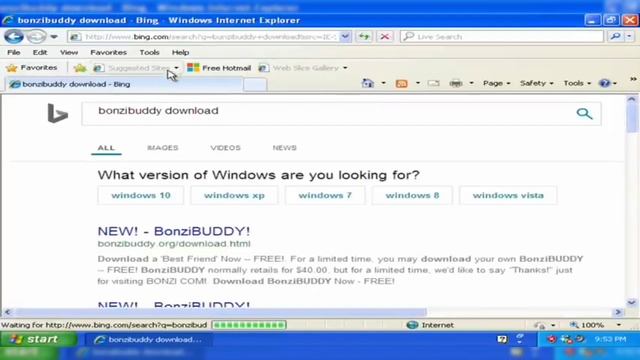This screenshot has height=360, width=640.
Task: Click the vertical scrollbar down arrow
Action: point(631,302)
